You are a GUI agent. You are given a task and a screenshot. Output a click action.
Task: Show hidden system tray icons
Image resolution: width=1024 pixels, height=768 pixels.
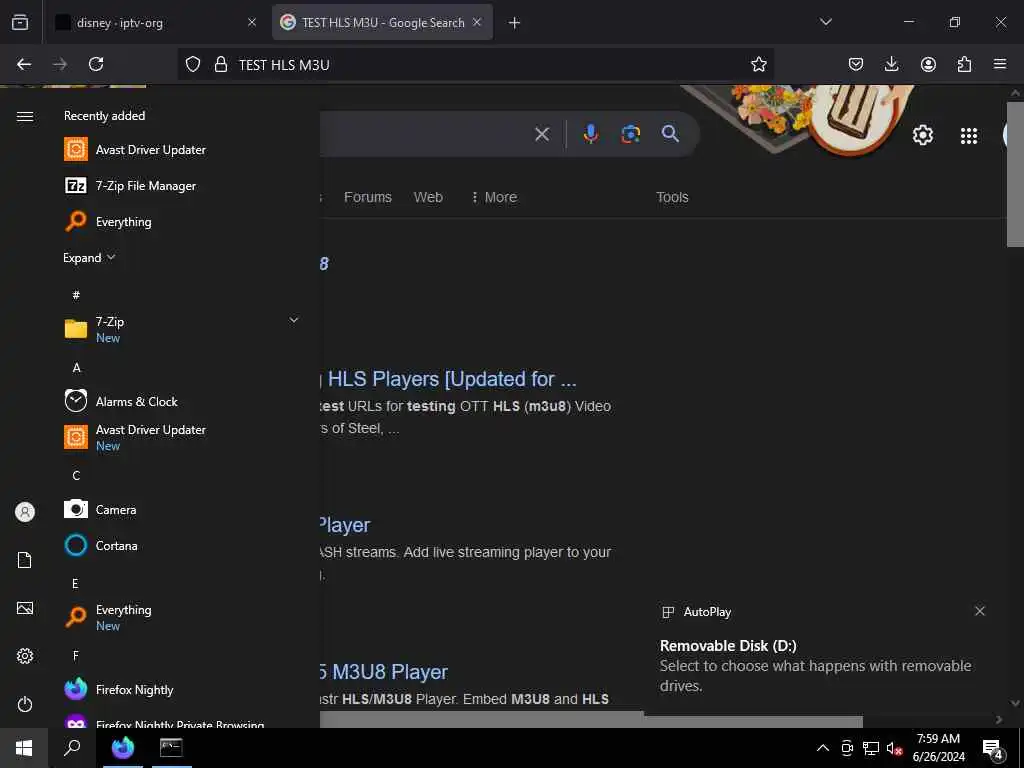click(x=823, y=748)
